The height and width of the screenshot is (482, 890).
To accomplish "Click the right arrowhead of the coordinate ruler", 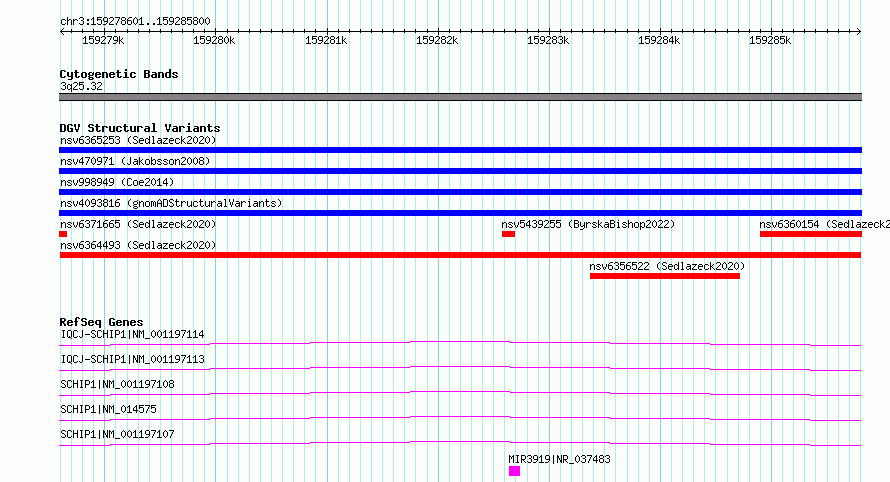I will (x=858, y=32).
